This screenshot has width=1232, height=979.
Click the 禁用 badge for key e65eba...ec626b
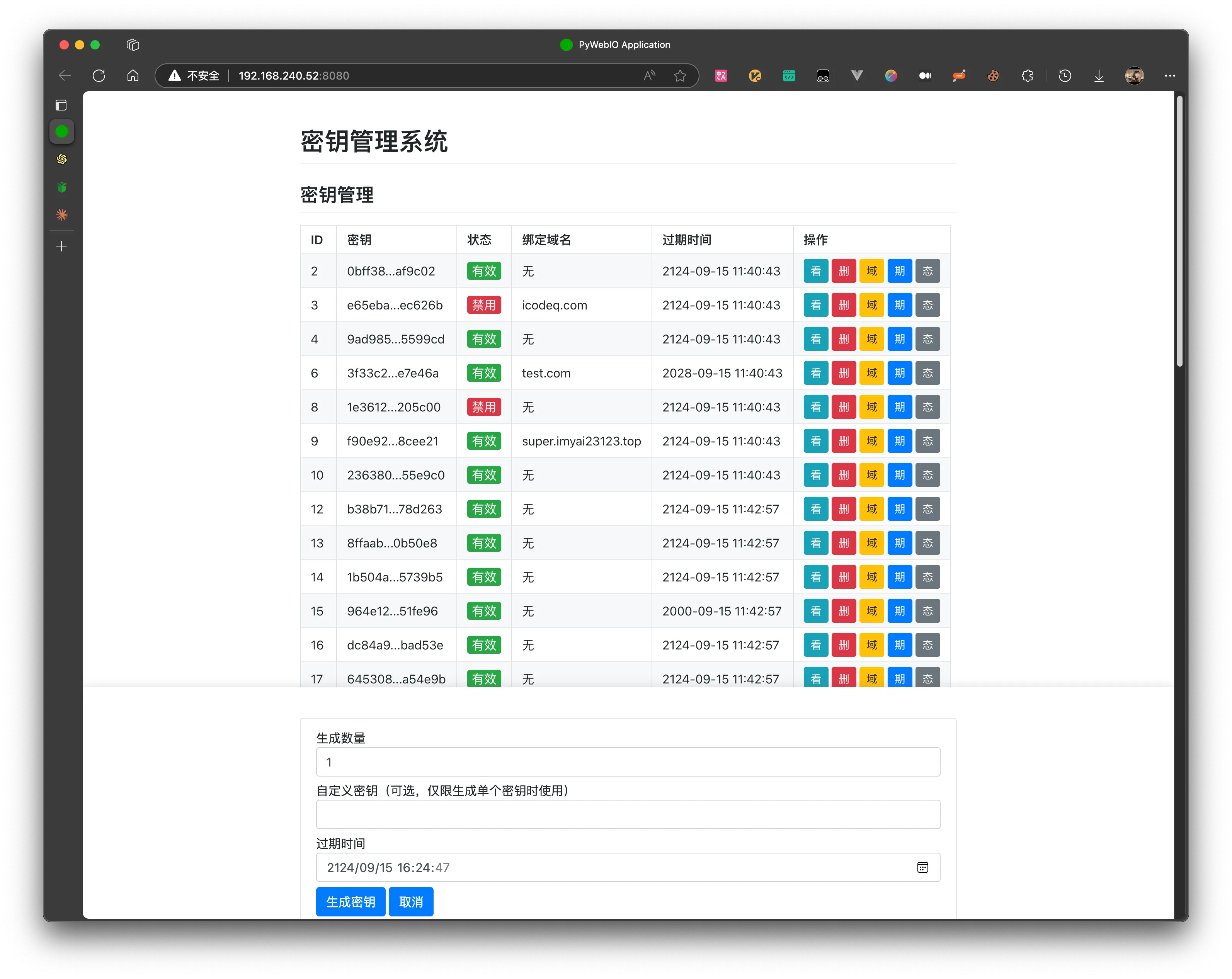coord(484,305)
